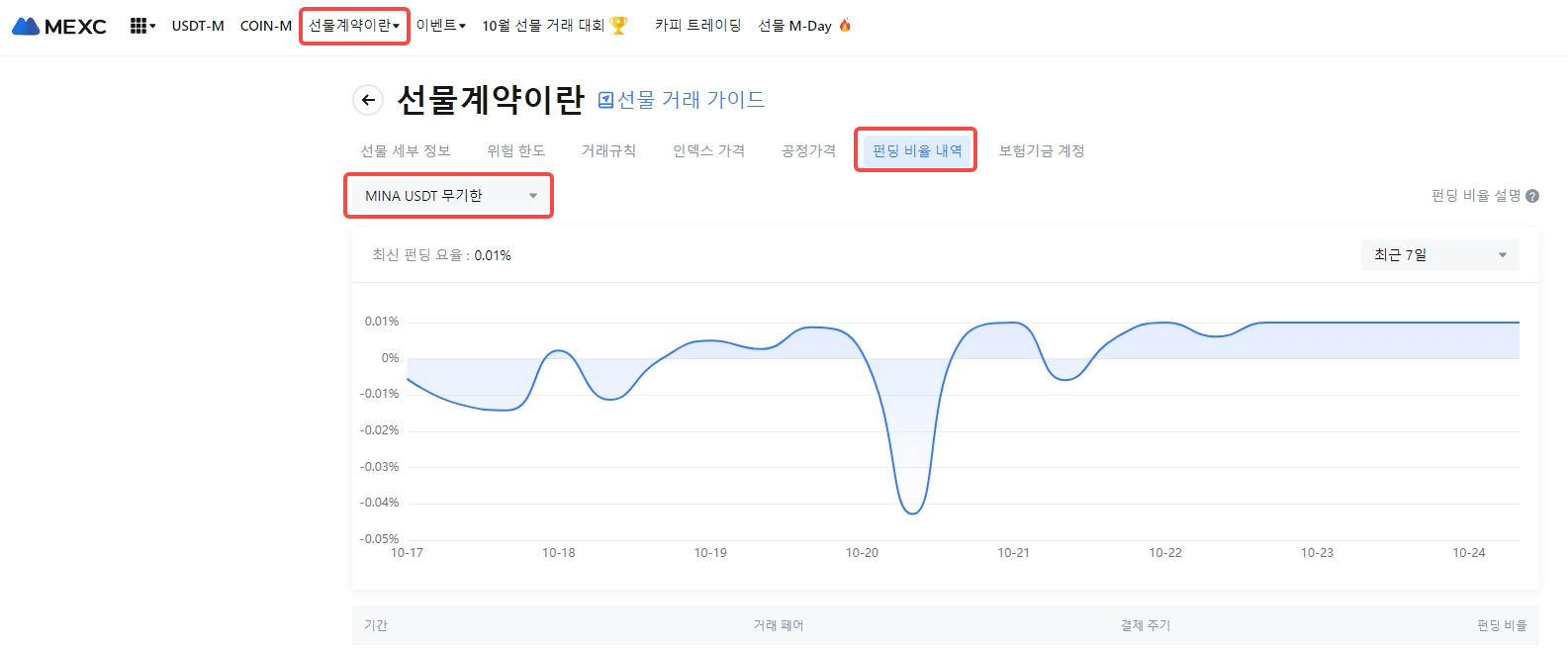Viewport: 1568px width, 651px height.
Task: Click the back arrow button
Action: tap(368, 99)
